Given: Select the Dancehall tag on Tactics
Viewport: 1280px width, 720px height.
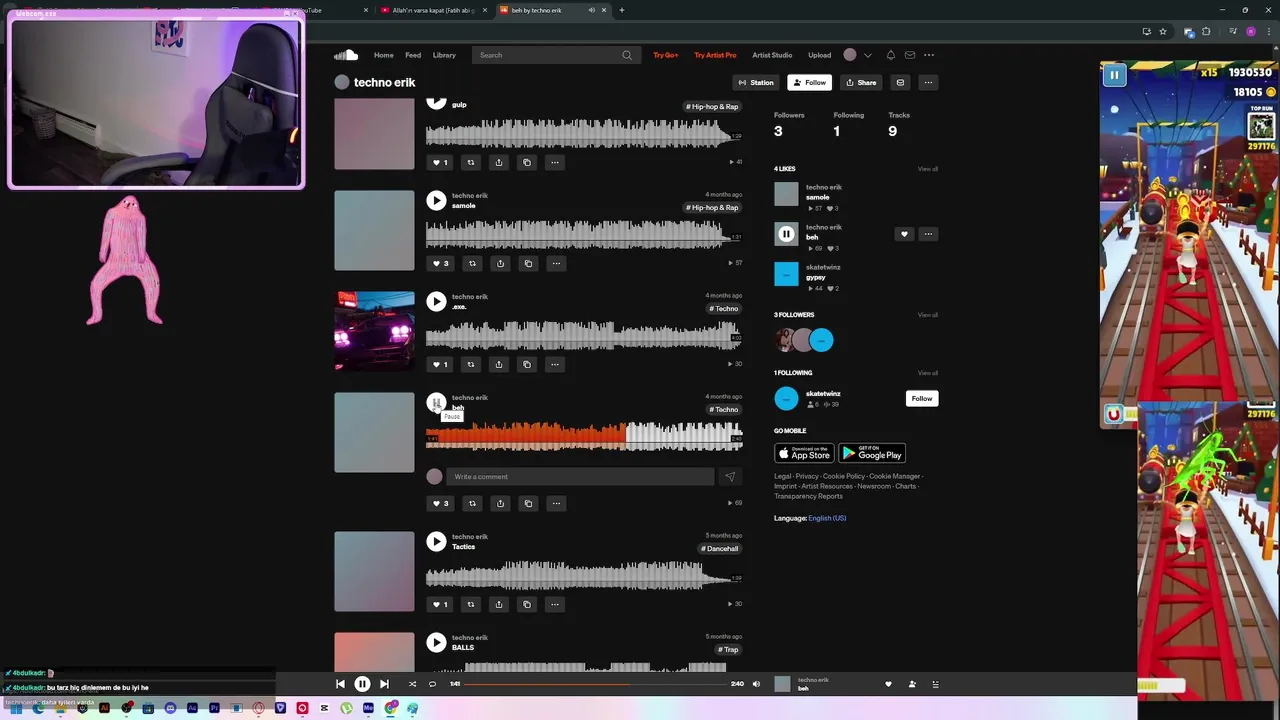Looking at the screenshot, I should pyautogui.click(x=720, y=548).
